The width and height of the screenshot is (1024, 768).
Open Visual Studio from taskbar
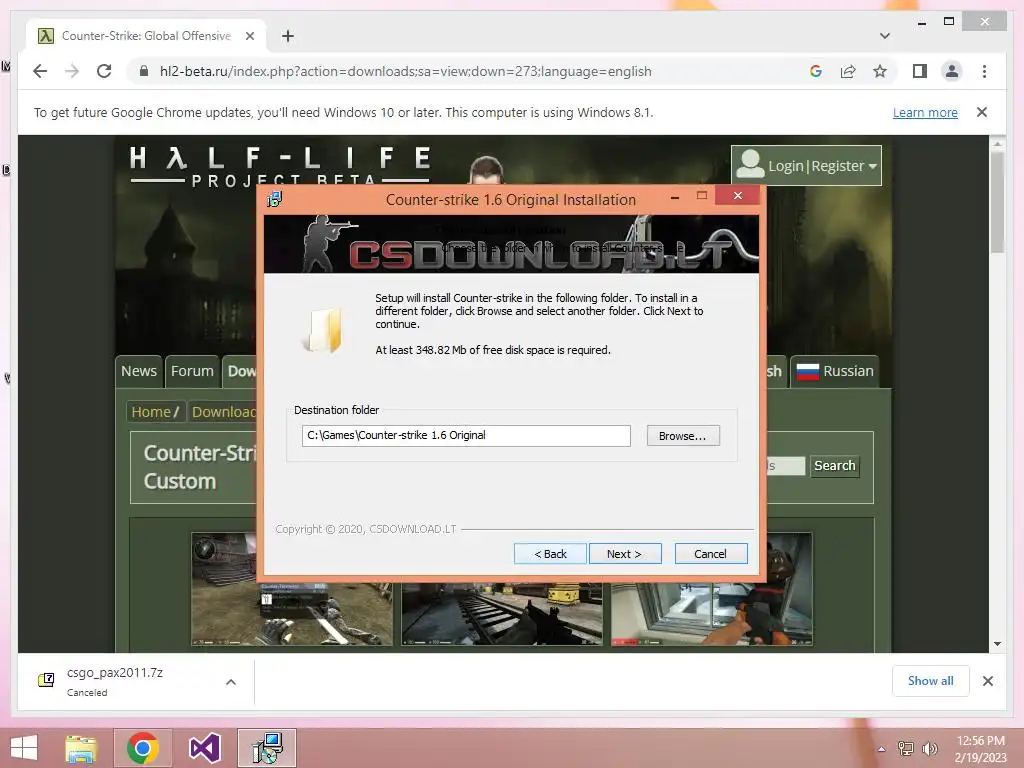204,748
